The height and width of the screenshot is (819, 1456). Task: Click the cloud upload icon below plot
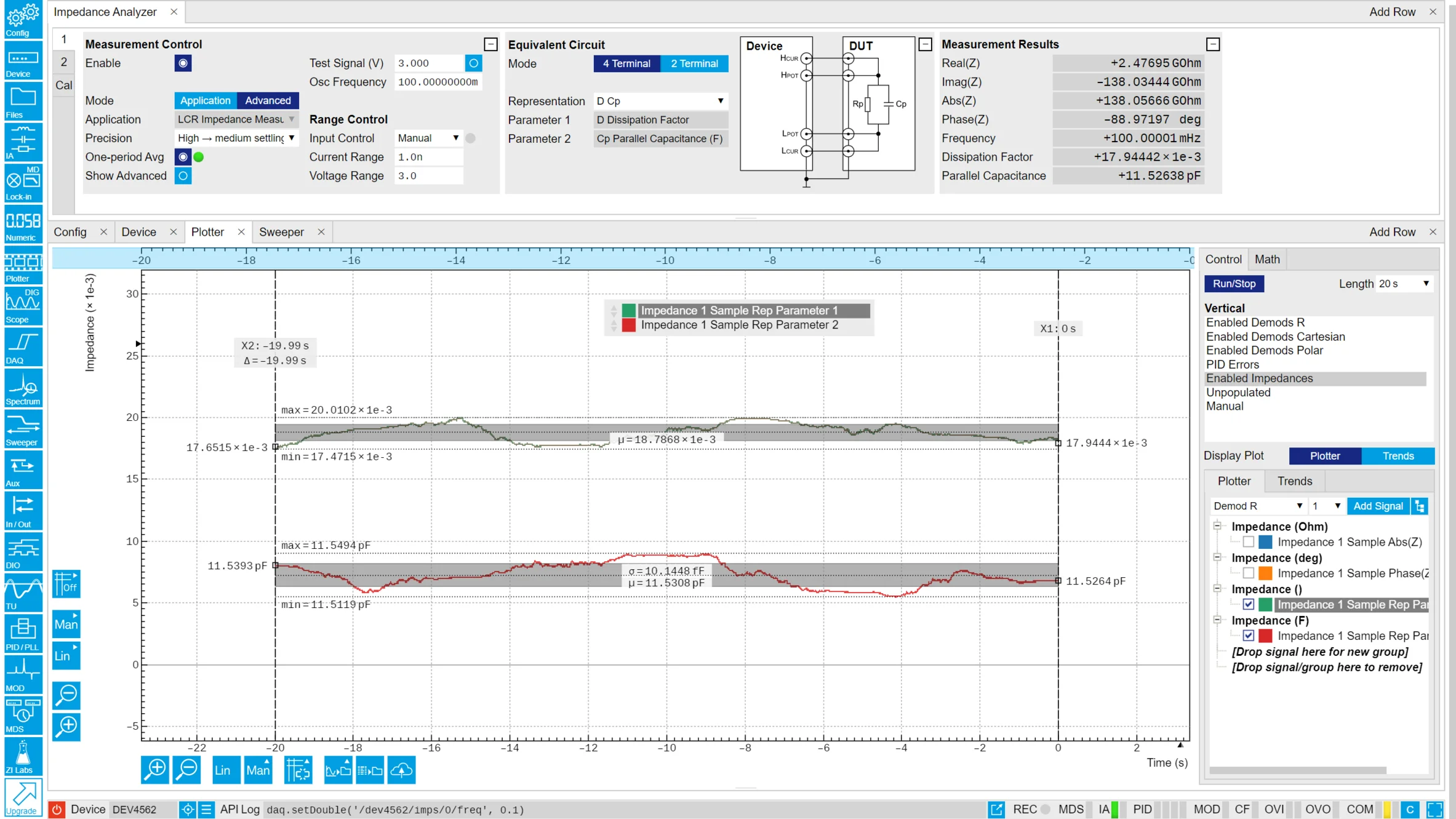[x=402, y=770]
